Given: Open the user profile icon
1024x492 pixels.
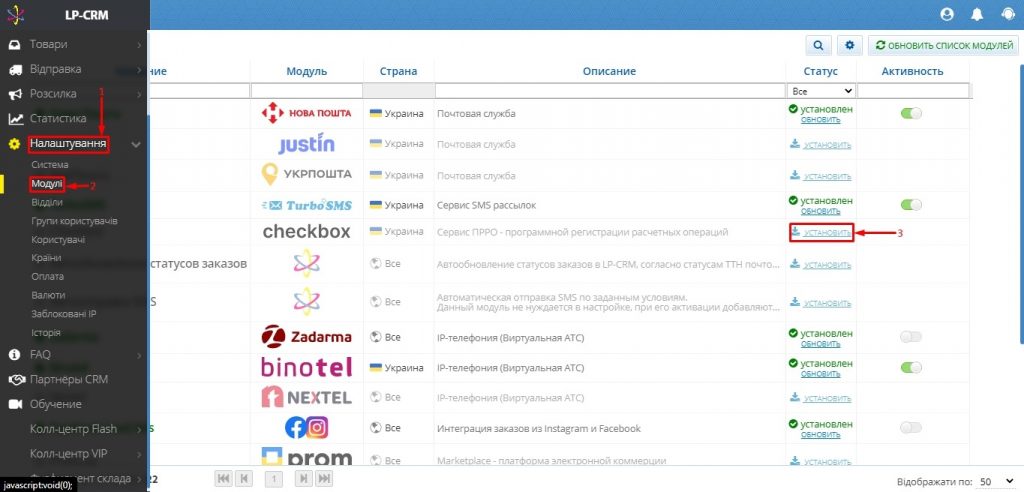Looking at the screenshot, I should tap(947, 14).
